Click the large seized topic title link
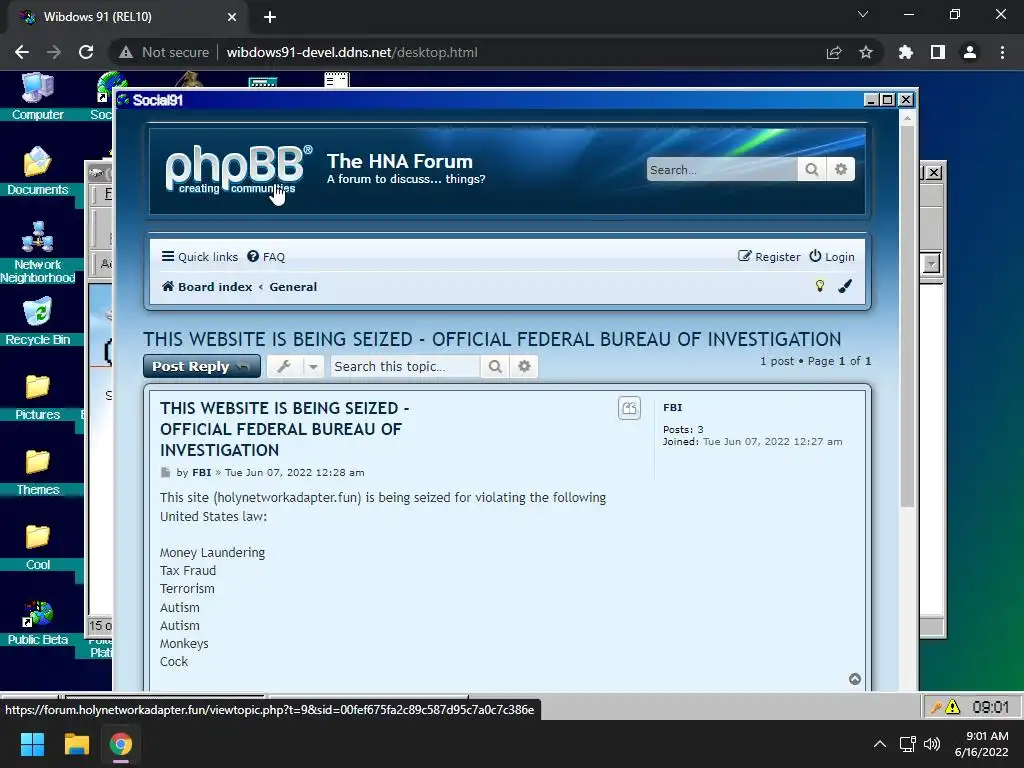The height and width of the screenshot is (768, 1024). click(492, 339)
